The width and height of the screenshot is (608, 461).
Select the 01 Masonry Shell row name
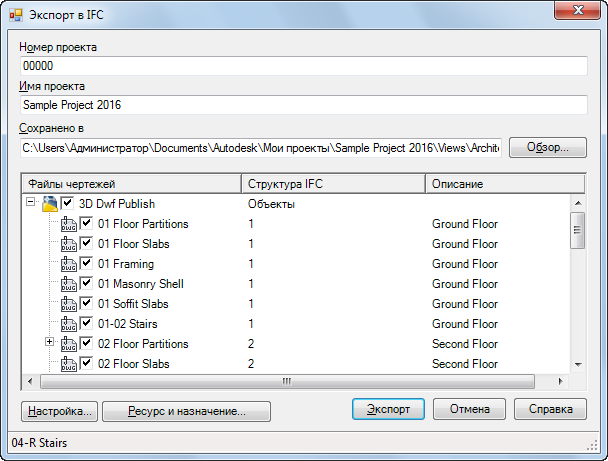click(141, 284)
